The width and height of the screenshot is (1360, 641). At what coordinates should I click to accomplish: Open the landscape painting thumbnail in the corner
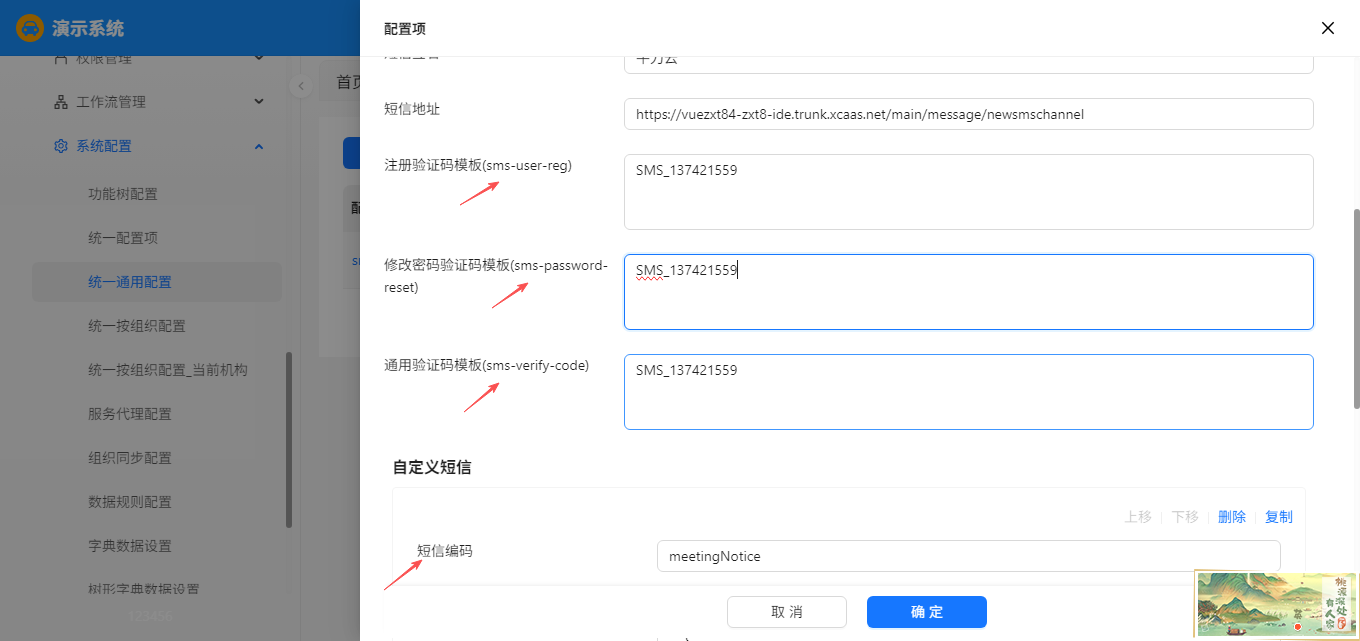(1276, 605)
